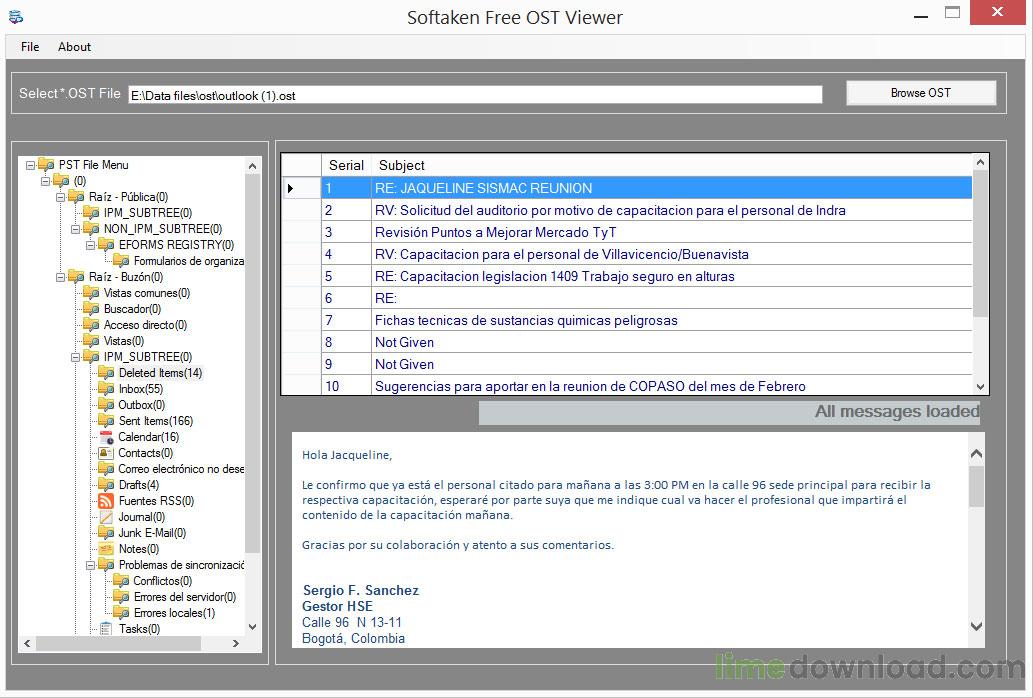This screenshot has height=698, width=1033.
Task: Click the OST file path field
Action: point(475,95)
